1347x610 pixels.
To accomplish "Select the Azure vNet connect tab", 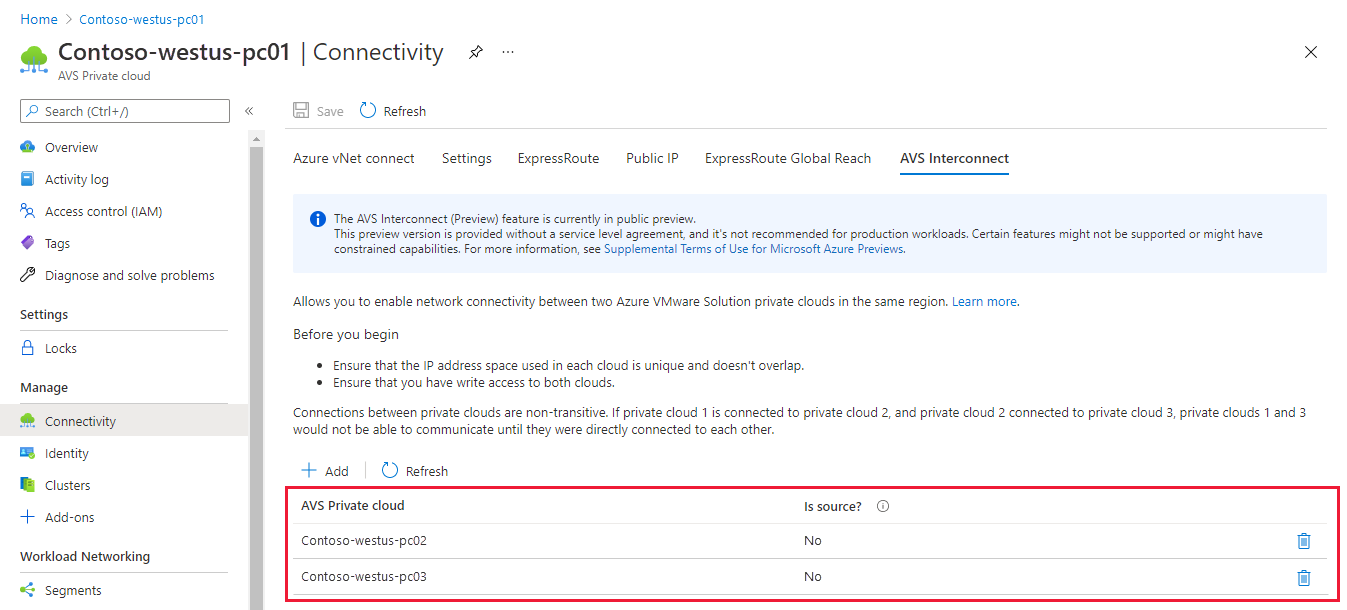I will tap(353, 158).
